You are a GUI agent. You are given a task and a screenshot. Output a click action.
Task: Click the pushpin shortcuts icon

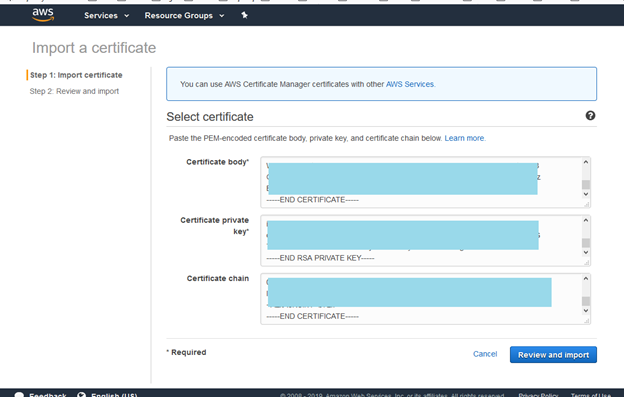(244, 15)
